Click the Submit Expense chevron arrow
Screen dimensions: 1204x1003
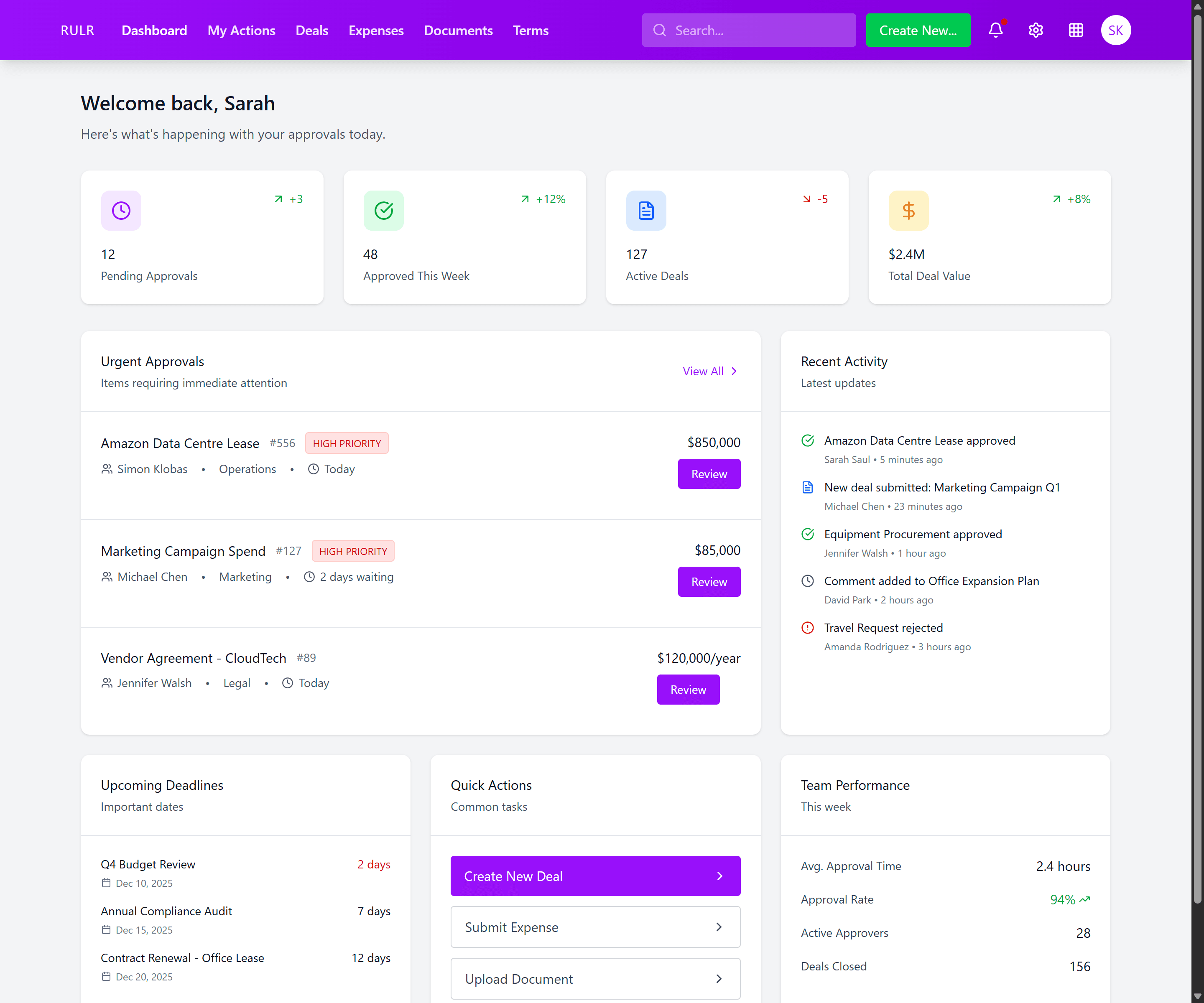tap(719, 927)
